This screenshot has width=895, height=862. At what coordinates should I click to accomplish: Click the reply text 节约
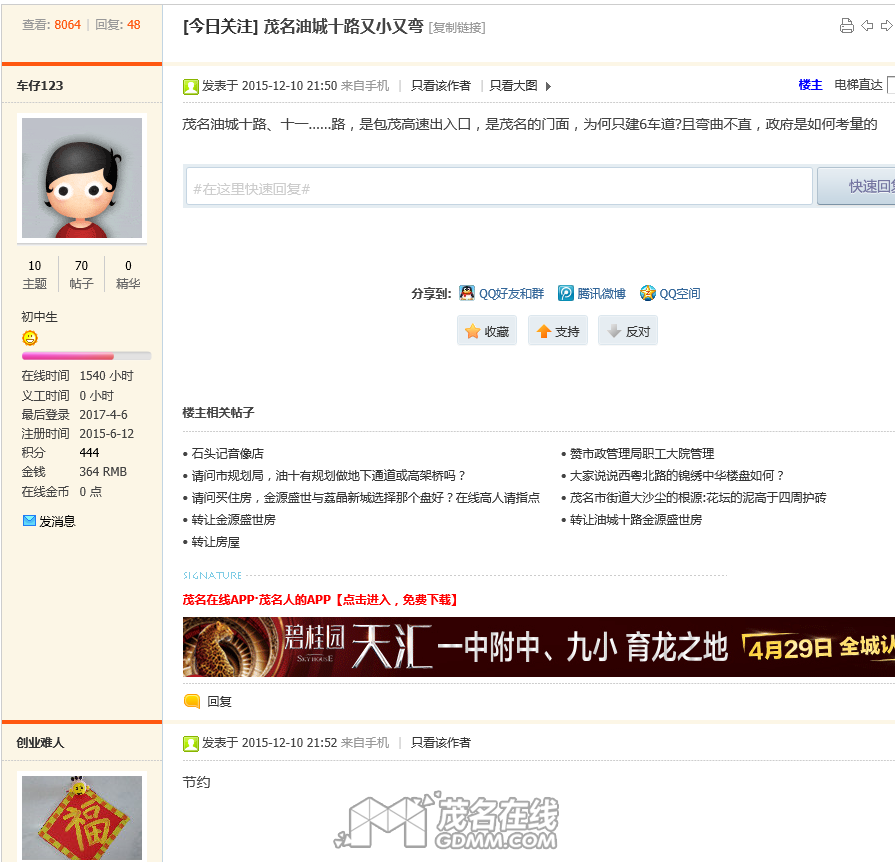pos(196,782)
